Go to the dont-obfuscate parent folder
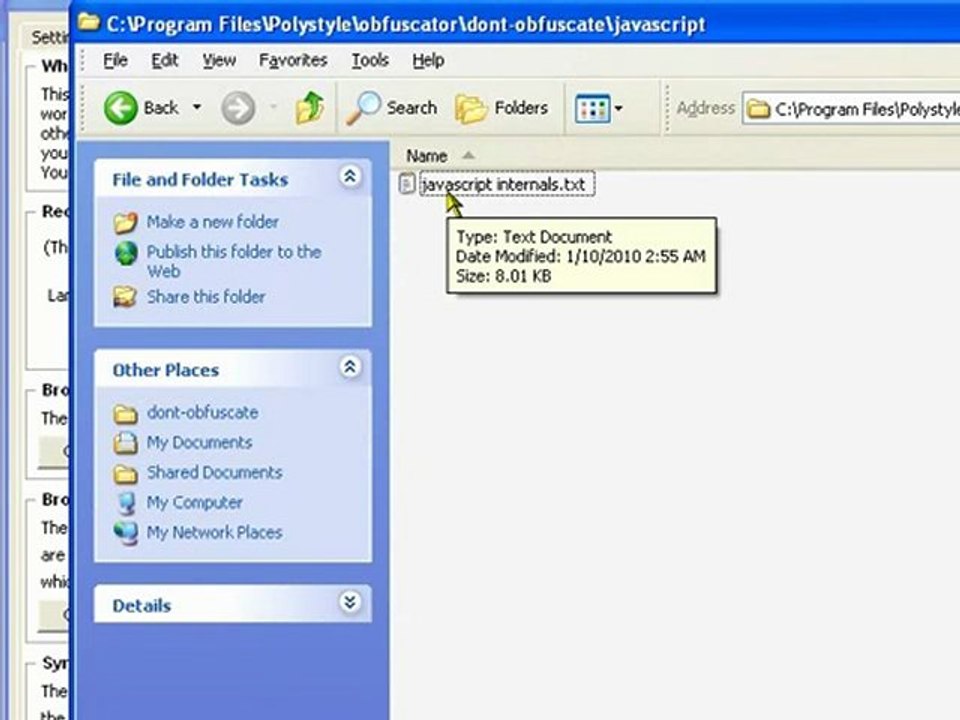 (202, 412)
